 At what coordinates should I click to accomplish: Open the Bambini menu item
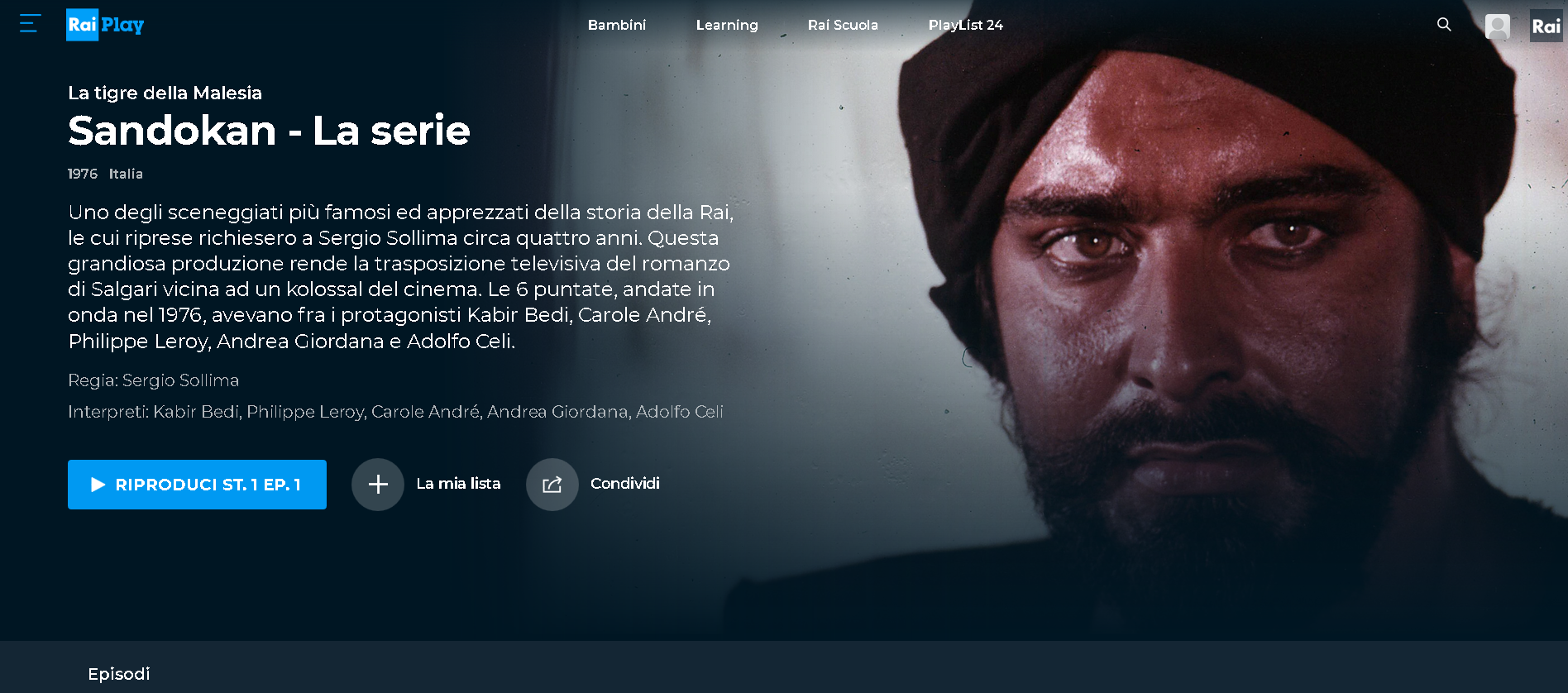(617, 25)
